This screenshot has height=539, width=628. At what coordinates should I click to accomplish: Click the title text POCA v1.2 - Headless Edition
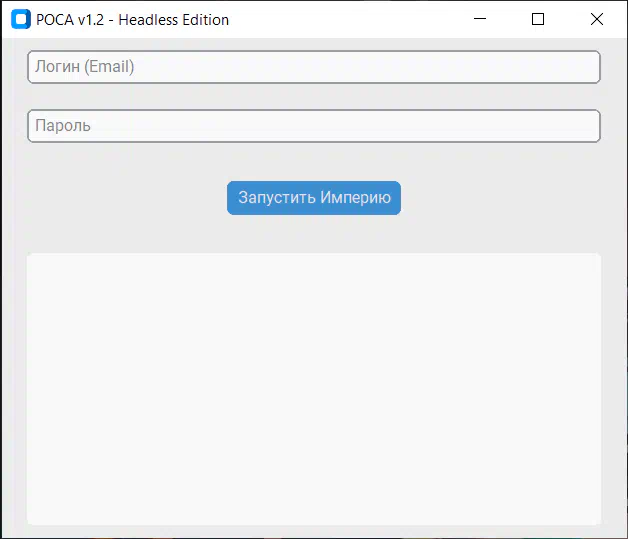pyautogui.click(x=132, y=20)
